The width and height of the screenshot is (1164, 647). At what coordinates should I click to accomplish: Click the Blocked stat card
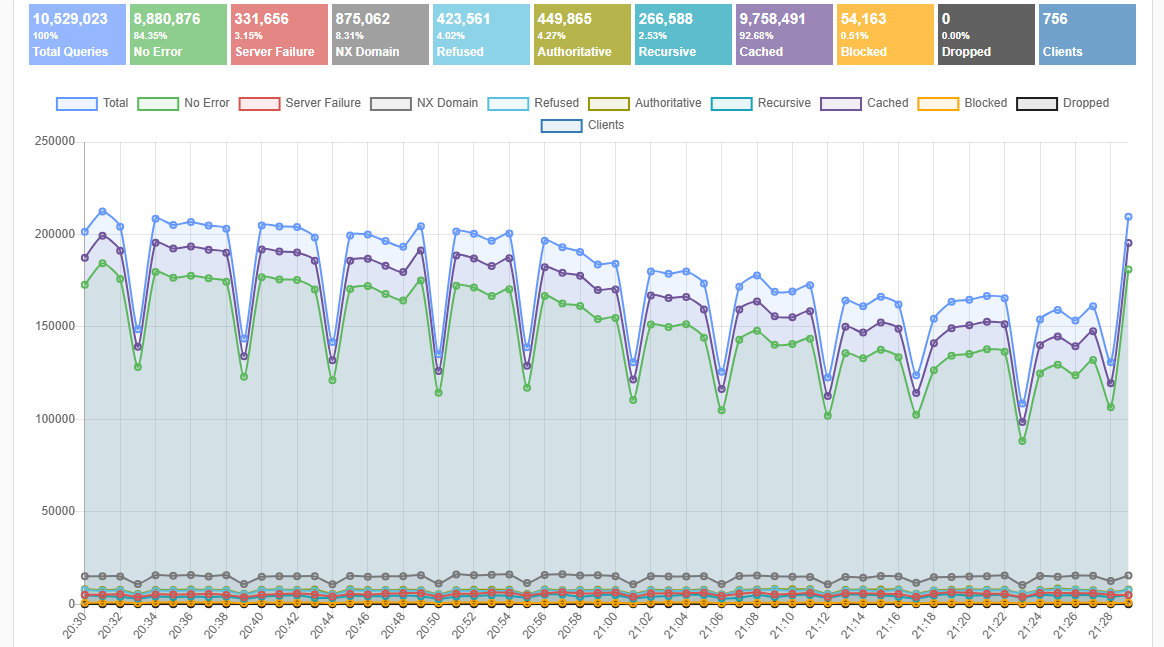point(885,34)
